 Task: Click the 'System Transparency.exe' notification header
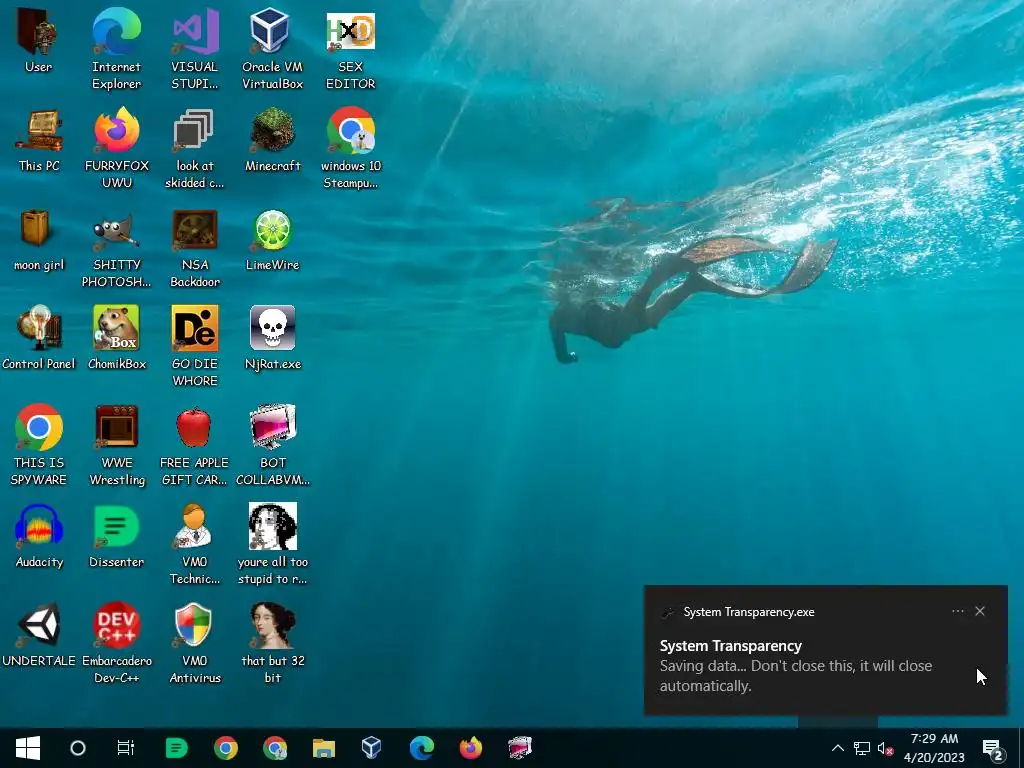(x=748, y=612)
